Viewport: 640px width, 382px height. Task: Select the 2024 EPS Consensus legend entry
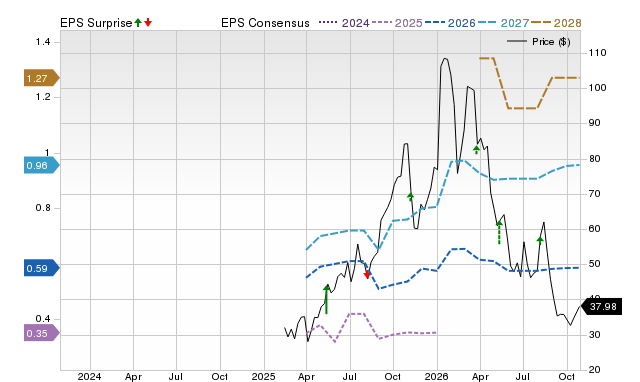pyautogui.click(x=344, y=23)
